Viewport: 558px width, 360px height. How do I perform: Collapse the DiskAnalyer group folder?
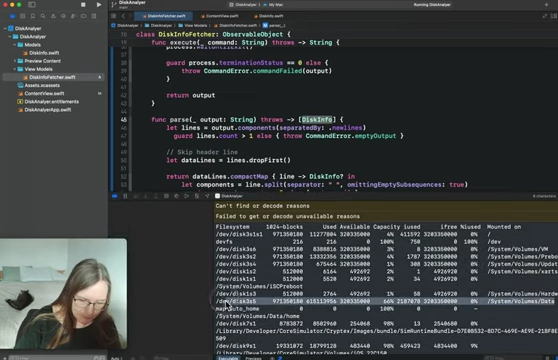[x=10, y=37]
